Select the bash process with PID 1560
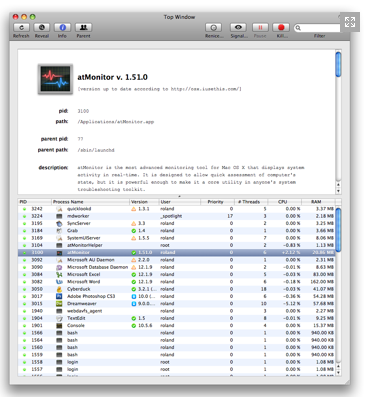The height and width of the screenshot is (397, 370). [x=177, y=347]
